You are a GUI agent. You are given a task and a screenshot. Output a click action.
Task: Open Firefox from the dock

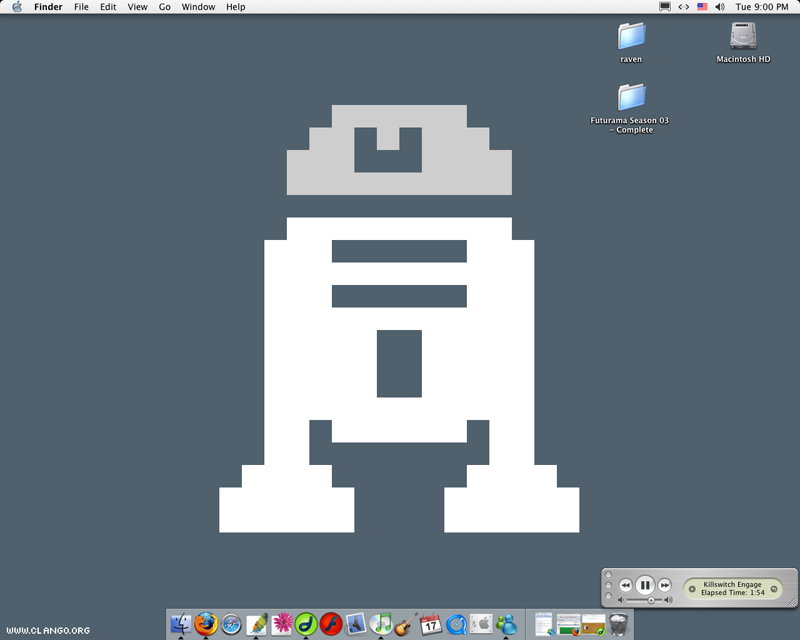pyautogui.click(x=206, y=624)
